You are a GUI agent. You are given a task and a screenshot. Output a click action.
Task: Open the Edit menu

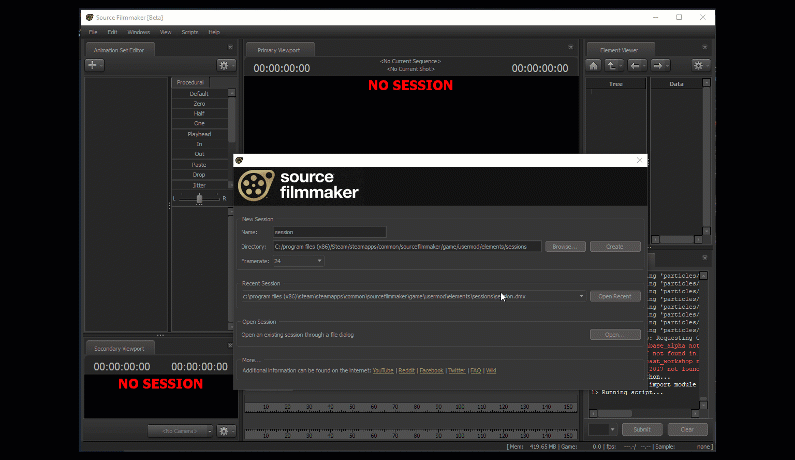(112, 32)
